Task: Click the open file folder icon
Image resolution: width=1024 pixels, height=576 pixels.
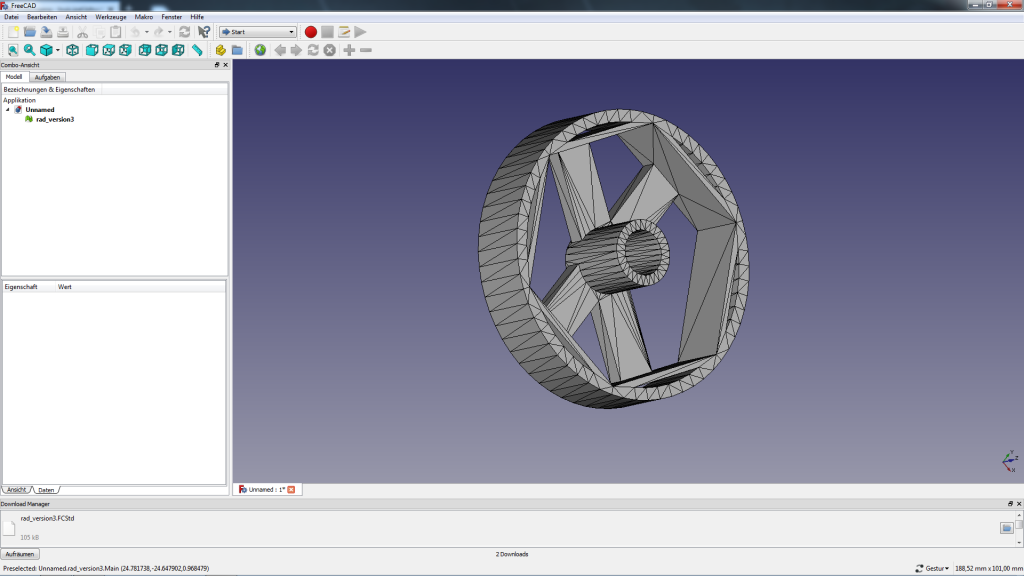Action: (30, 32)
